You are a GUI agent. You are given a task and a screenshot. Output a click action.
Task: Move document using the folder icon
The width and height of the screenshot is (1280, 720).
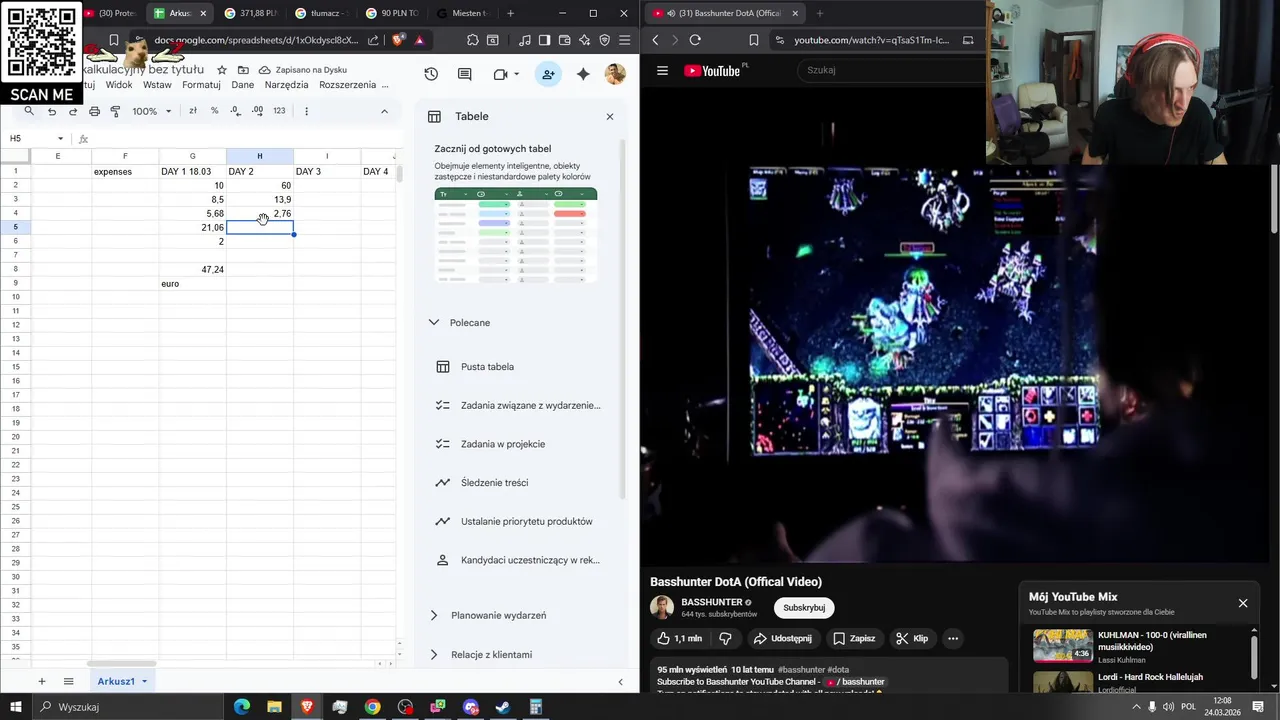tap(243, 70)
